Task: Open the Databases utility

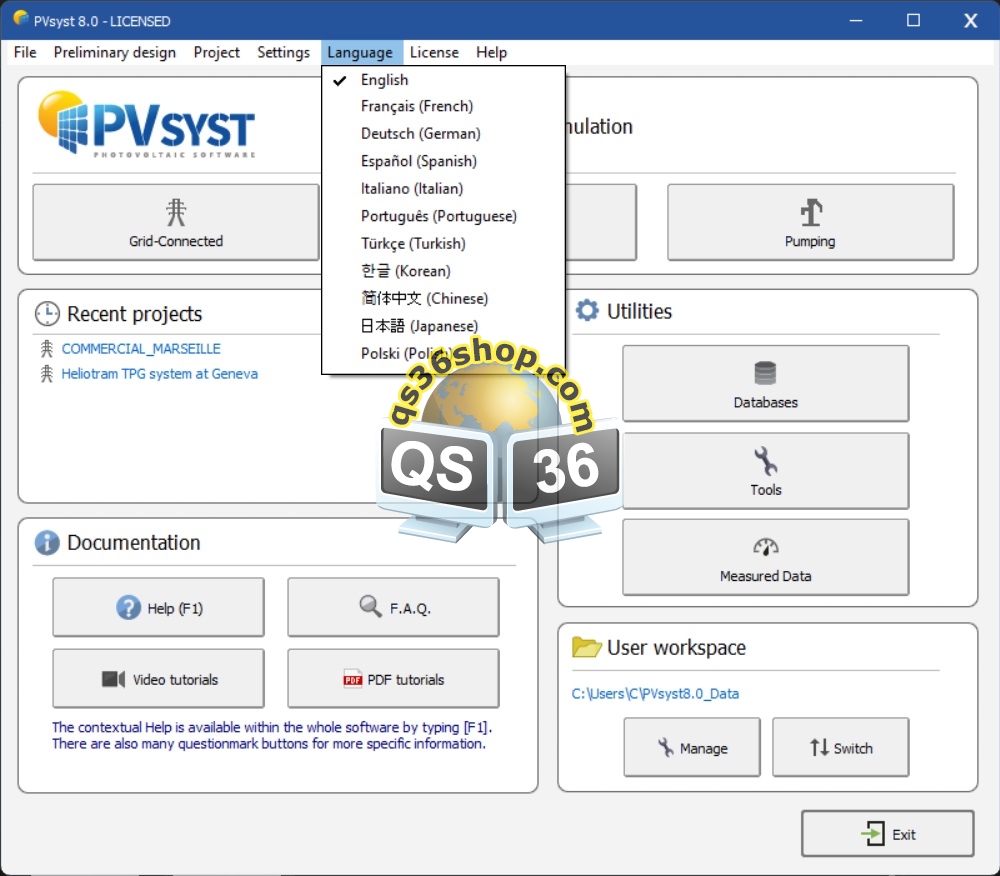Action: [x=765, y=383]
